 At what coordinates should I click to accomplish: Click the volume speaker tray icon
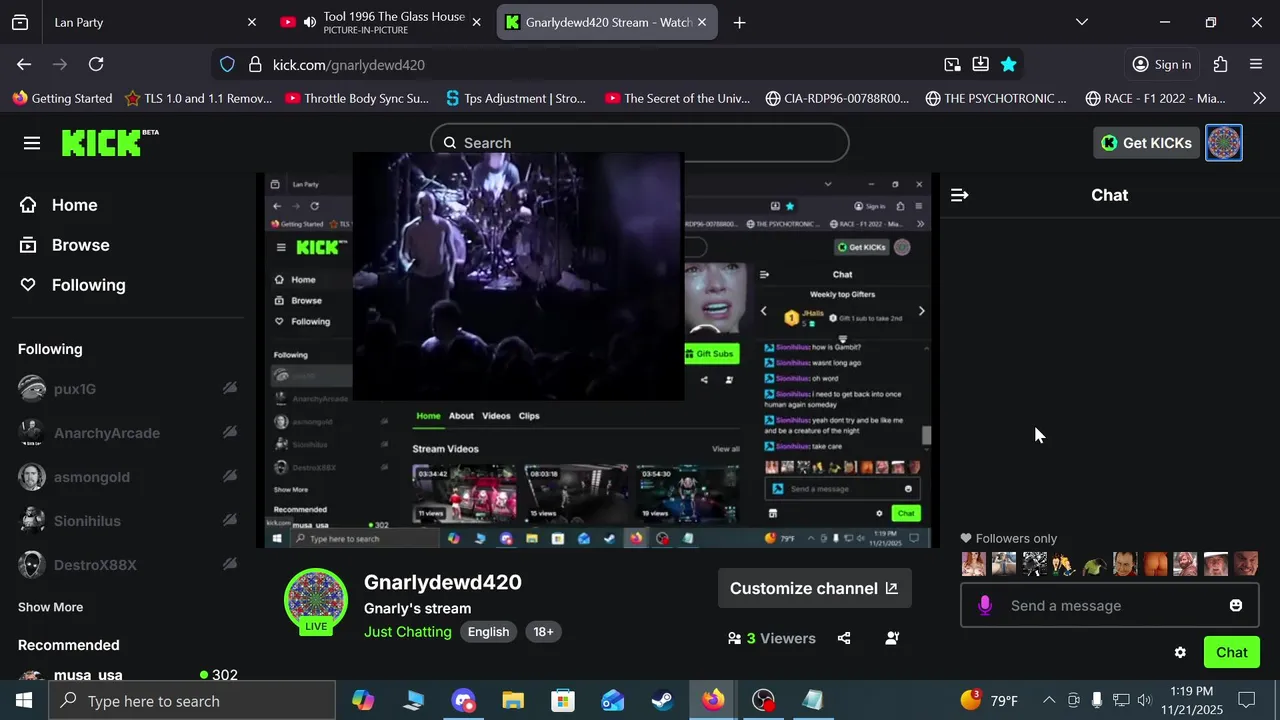[1144, 700]
